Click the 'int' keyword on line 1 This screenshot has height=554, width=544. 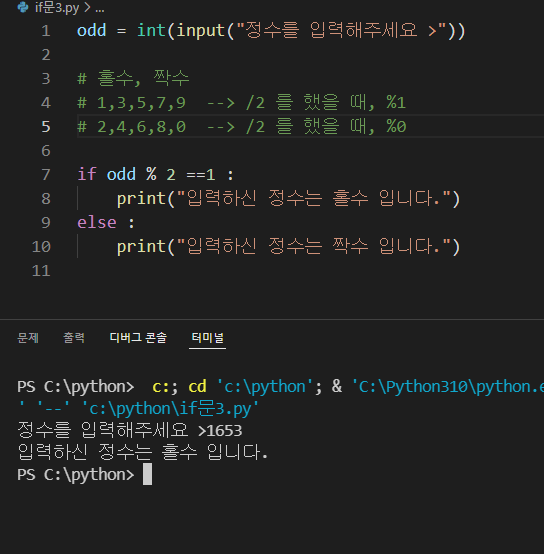[151, 30]
